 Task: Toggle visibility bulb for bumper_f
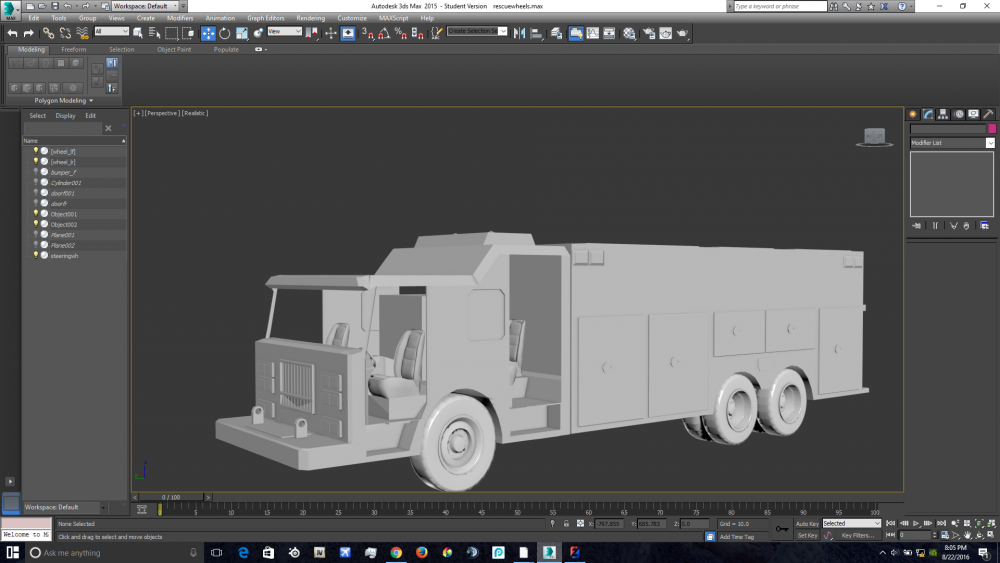point(36,172)
